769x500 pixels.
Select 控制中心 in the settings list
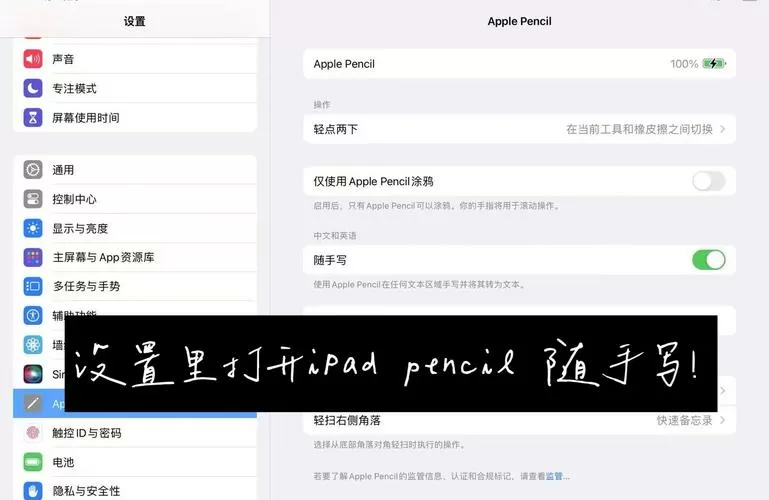tap(135, 199)
